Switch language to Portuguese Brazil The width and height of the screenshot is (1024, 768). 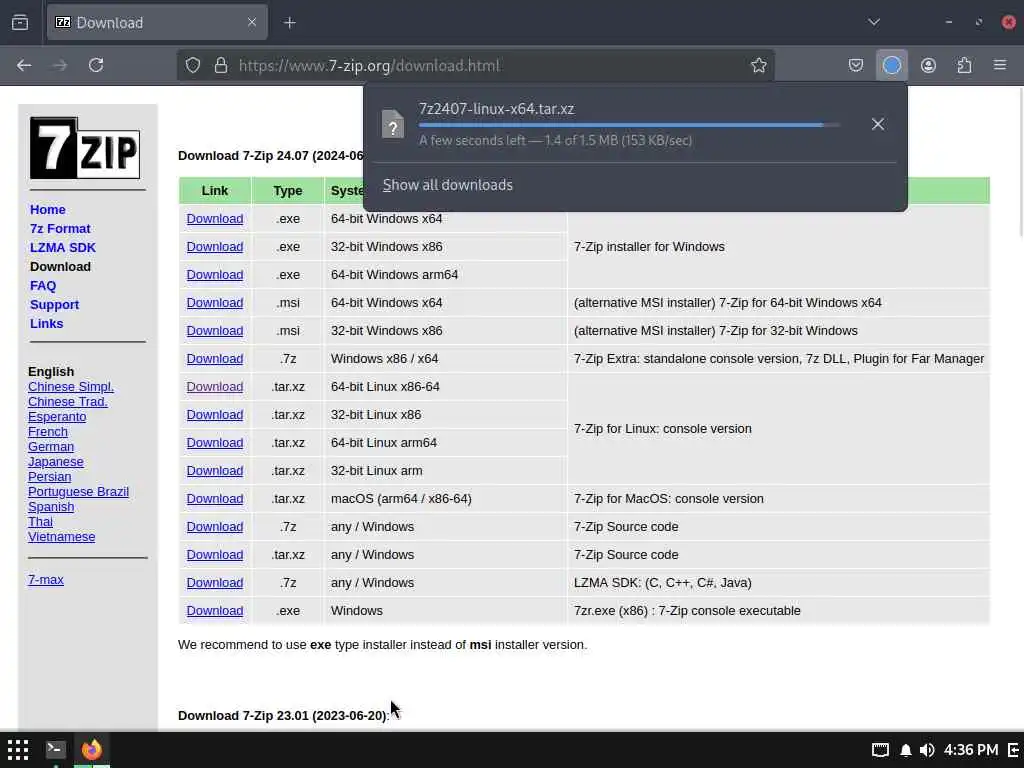point(78,492)
